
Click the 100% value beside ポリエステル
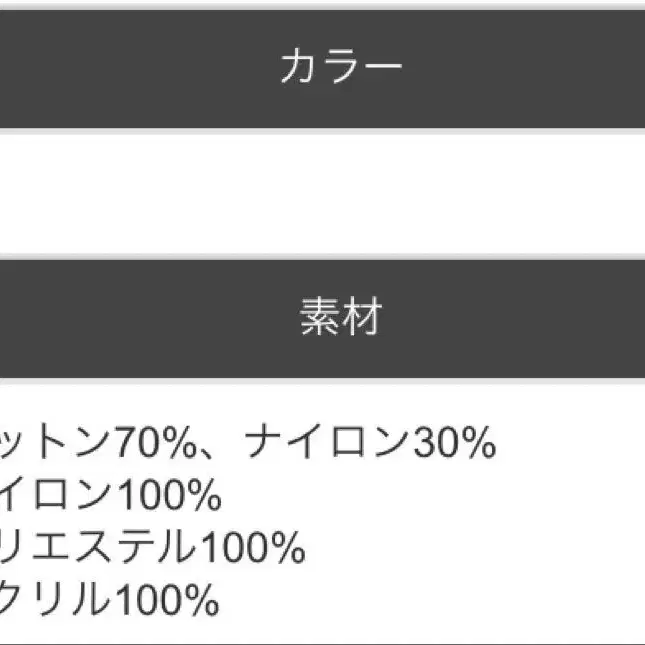tap(252, 547)
